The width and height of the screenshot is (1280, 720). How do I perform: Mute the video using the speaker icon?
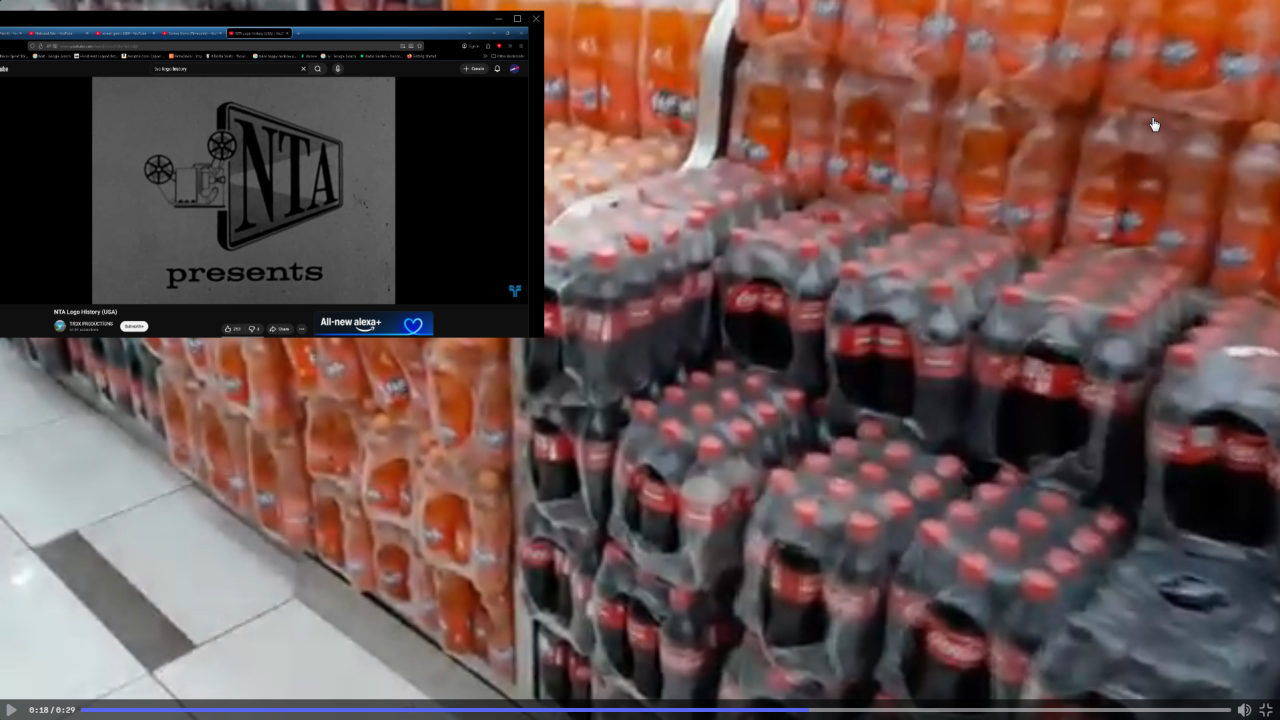pyautogui.click(x=1244, y=710)
